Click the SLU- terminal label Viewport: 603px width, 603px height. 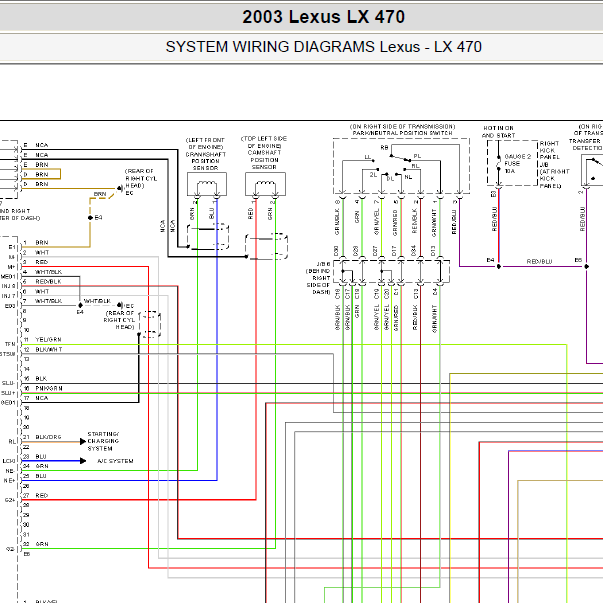[x=8, y=383]
